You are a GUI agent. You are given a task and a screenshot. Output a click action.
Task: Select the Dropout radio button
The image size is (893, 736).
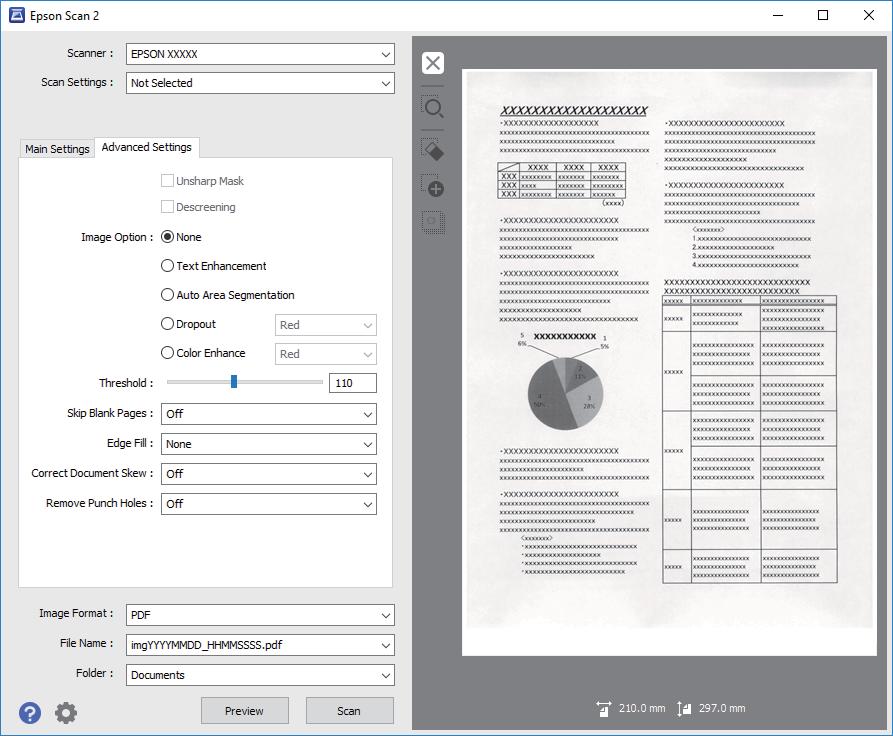coord(167,324)
